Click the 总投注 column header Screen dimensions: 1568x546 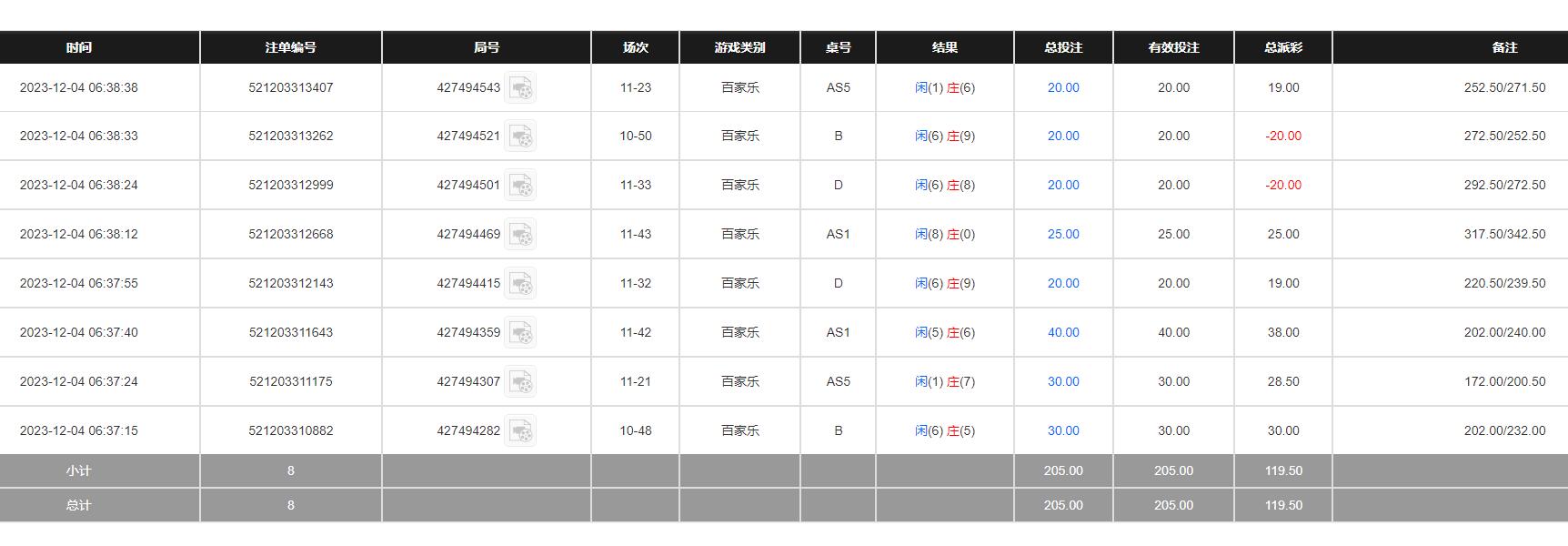(x=1063, y=47)
